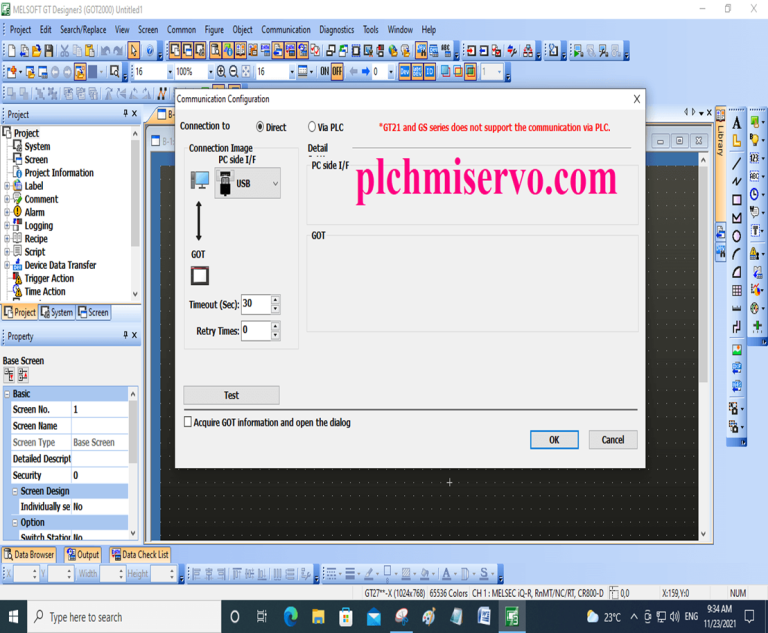Switch to the Data Check List tab
This screenshot has width=768, height=633.
140,555
